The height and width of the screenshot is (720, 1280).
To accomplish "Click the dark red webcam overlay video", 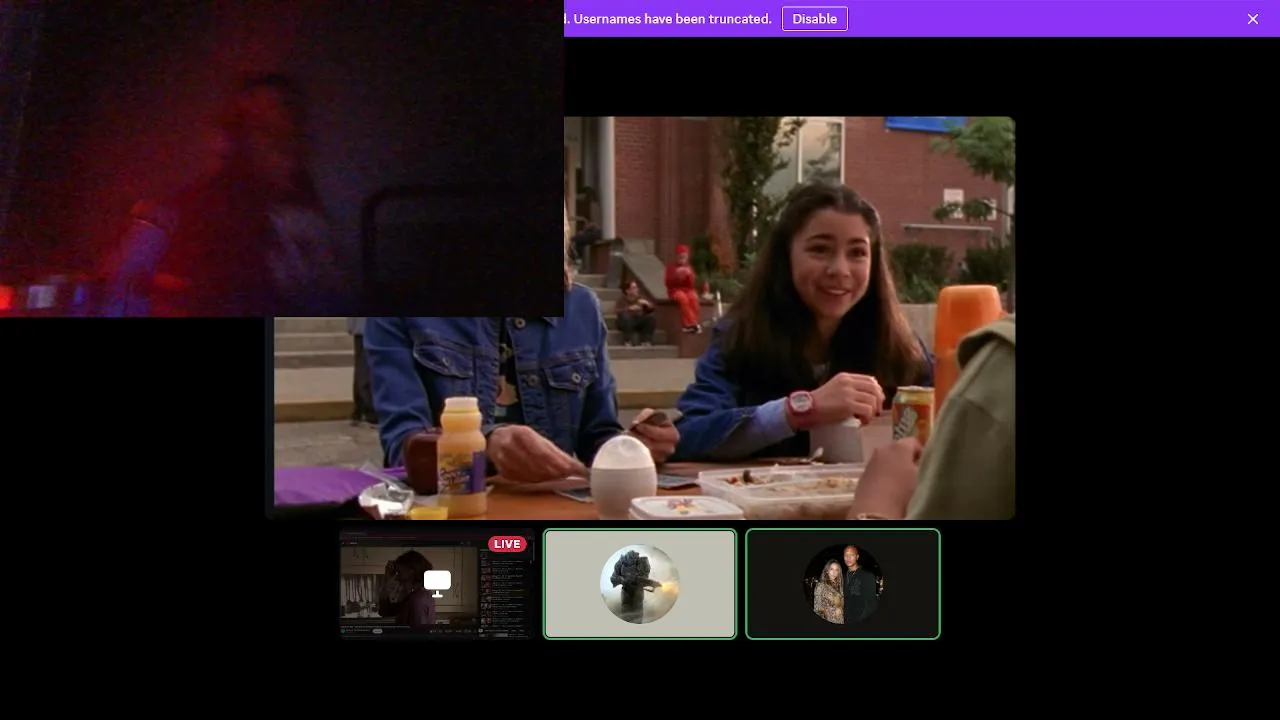I will click(282, 158).
